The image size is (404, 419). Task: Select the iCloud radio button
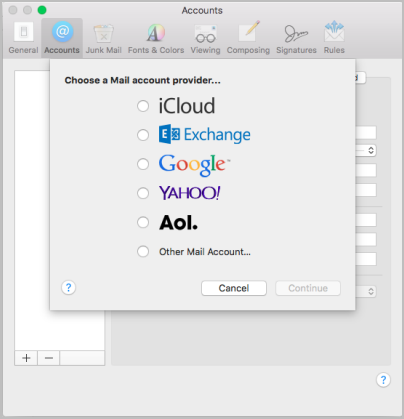[143, 106]
